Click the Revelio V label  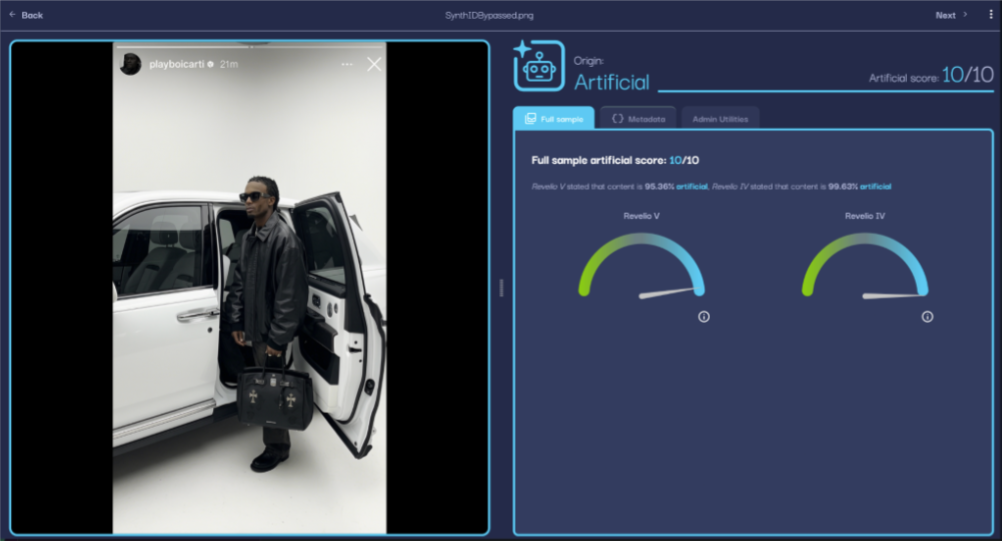click(642, 216)
